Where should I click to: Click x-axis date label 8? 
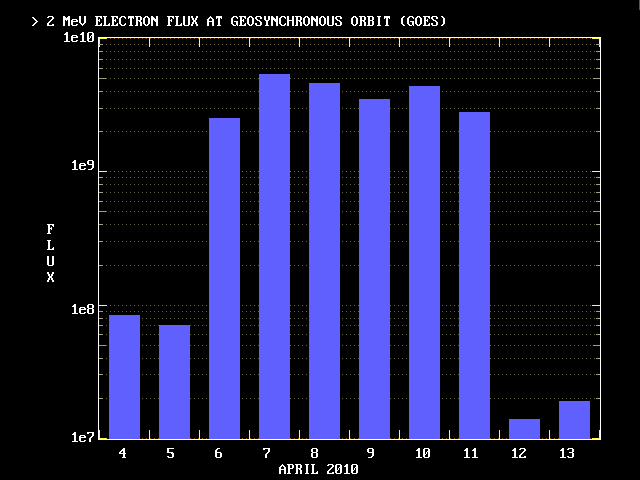tap(314, 453)
